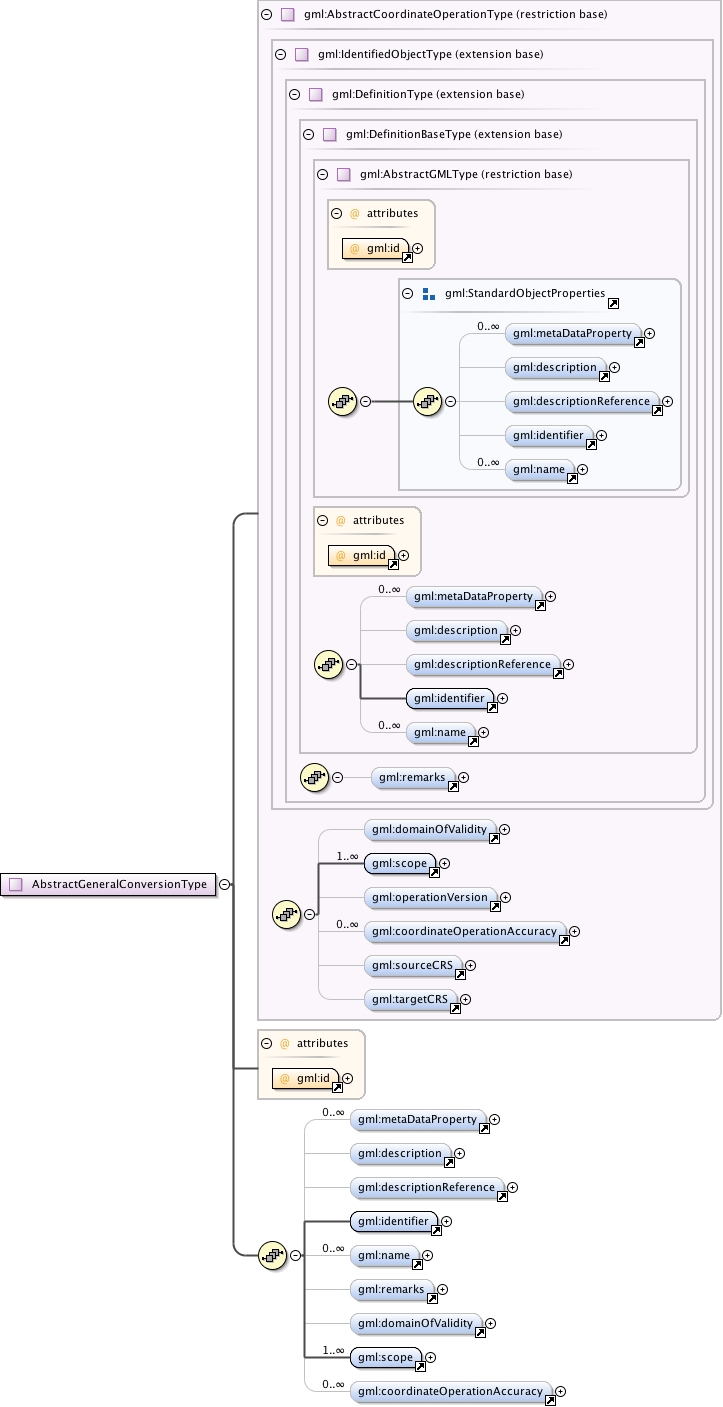Collapse AbstractGeneralConversionType's own bottom sequence

coord(296,1255)
